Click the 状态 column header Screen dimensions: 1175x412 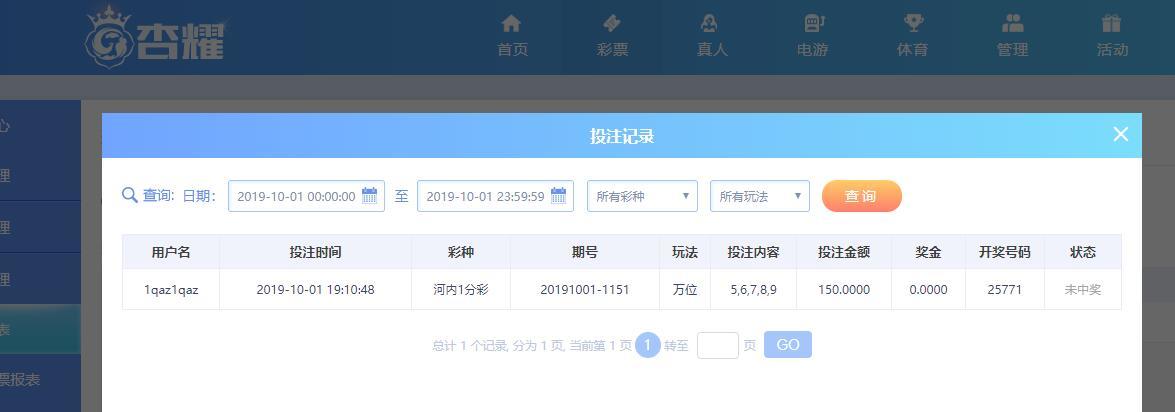tap(1083, 252)
